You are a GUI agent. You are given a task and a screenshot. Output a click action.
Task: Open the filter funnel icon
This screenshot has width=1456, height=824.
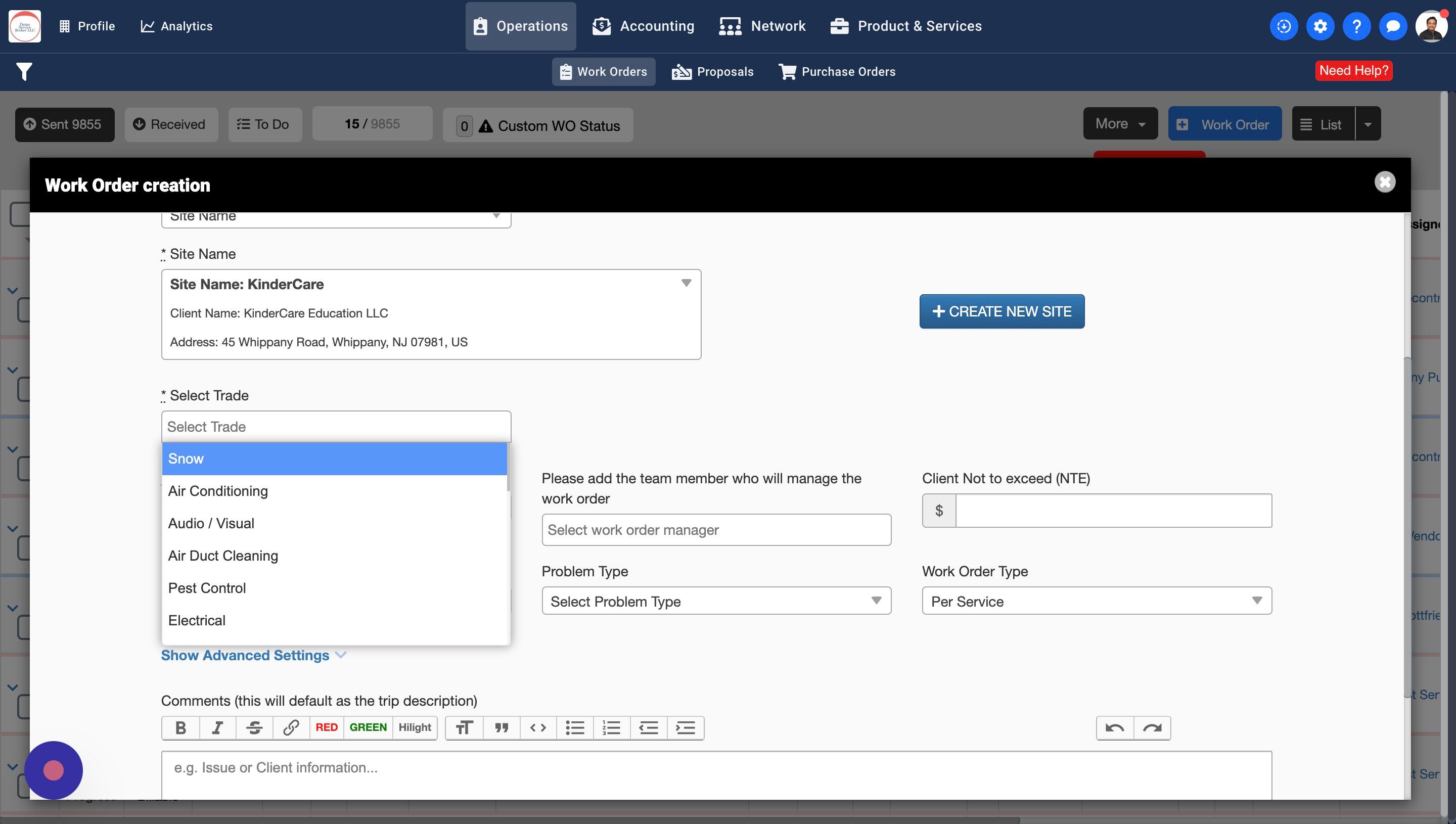click(x=24, y=71)
